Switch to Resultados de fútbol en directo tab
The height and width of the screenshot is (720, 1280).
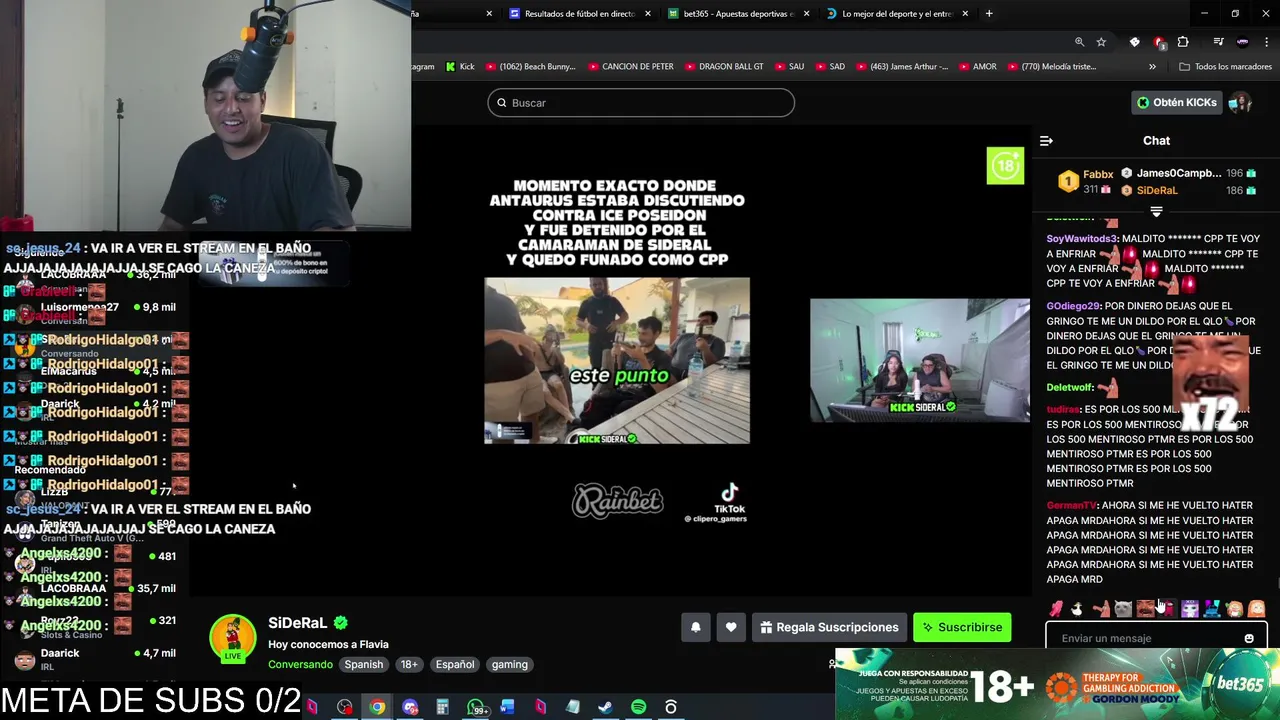[580, 14]
